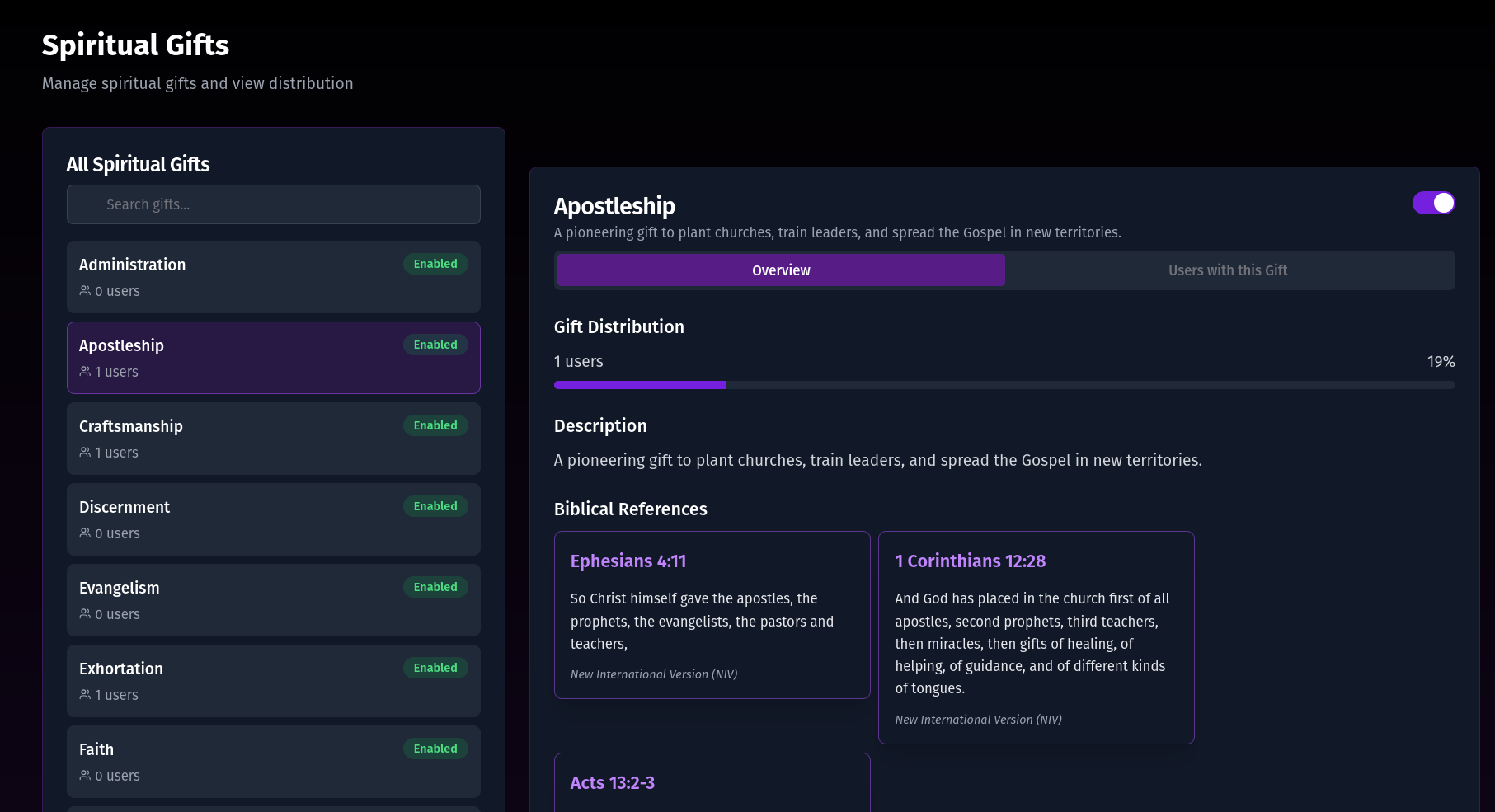Select the Discernment gift in the list

274,519
